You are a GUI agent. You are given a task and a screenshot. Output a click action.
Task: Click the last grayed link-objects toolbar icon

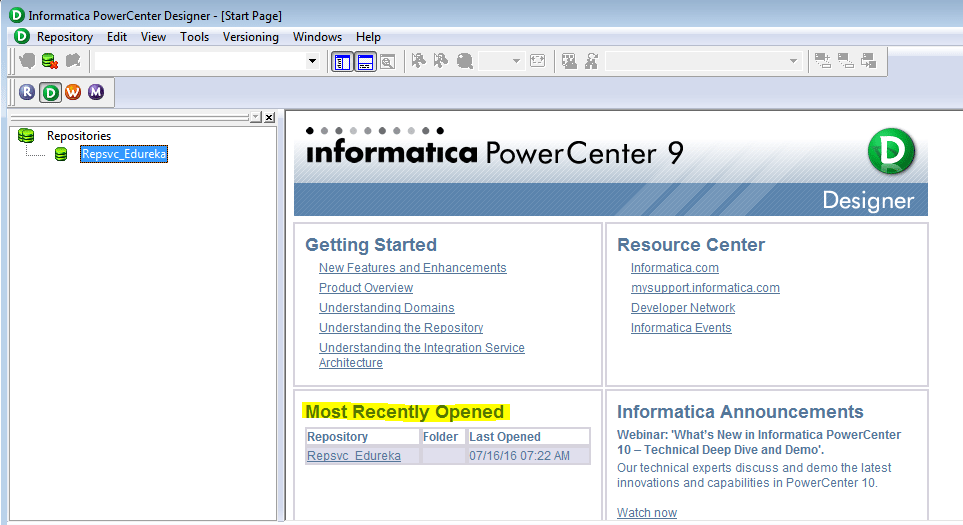tap(868, 61)
